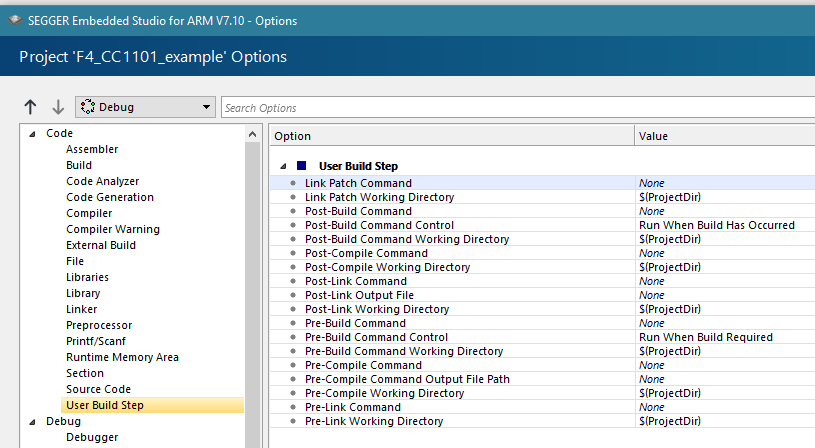Open Linker options
The width and height of the screenshot is (815, 448).
coord(82,309)
